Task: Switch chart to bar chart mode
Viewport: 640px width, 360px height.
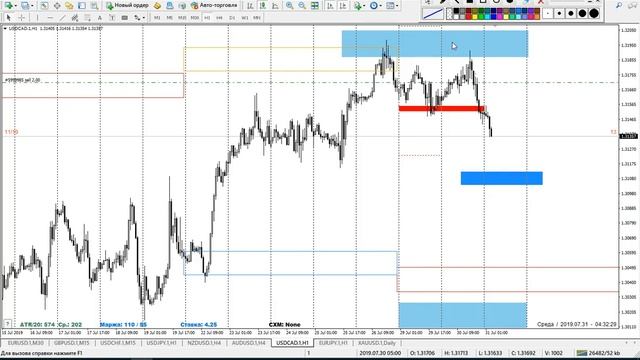Action: pos(250,6)
